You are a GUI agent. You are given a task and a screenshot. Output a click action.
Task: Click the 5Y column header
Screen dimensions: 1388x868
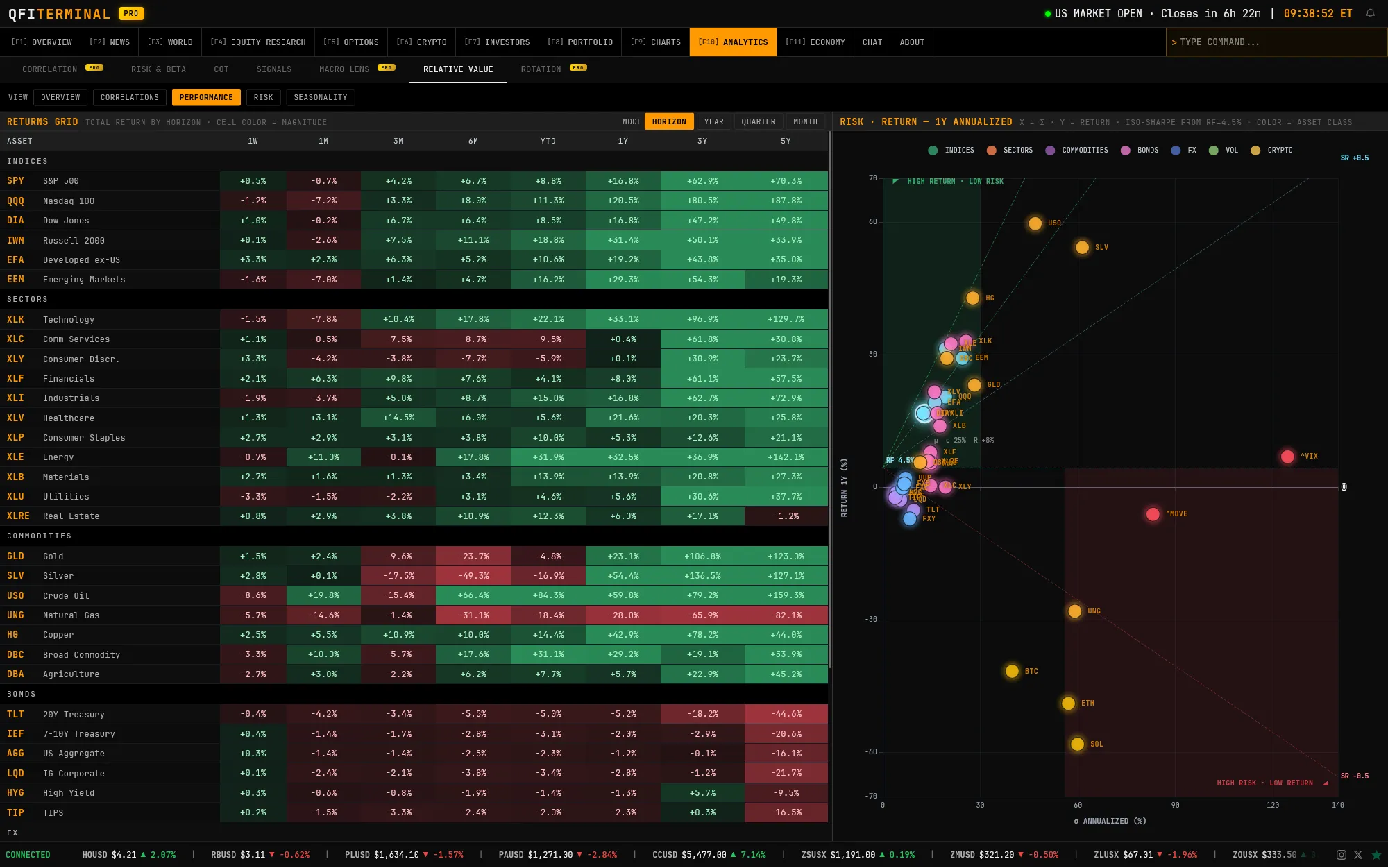(786, 142)
